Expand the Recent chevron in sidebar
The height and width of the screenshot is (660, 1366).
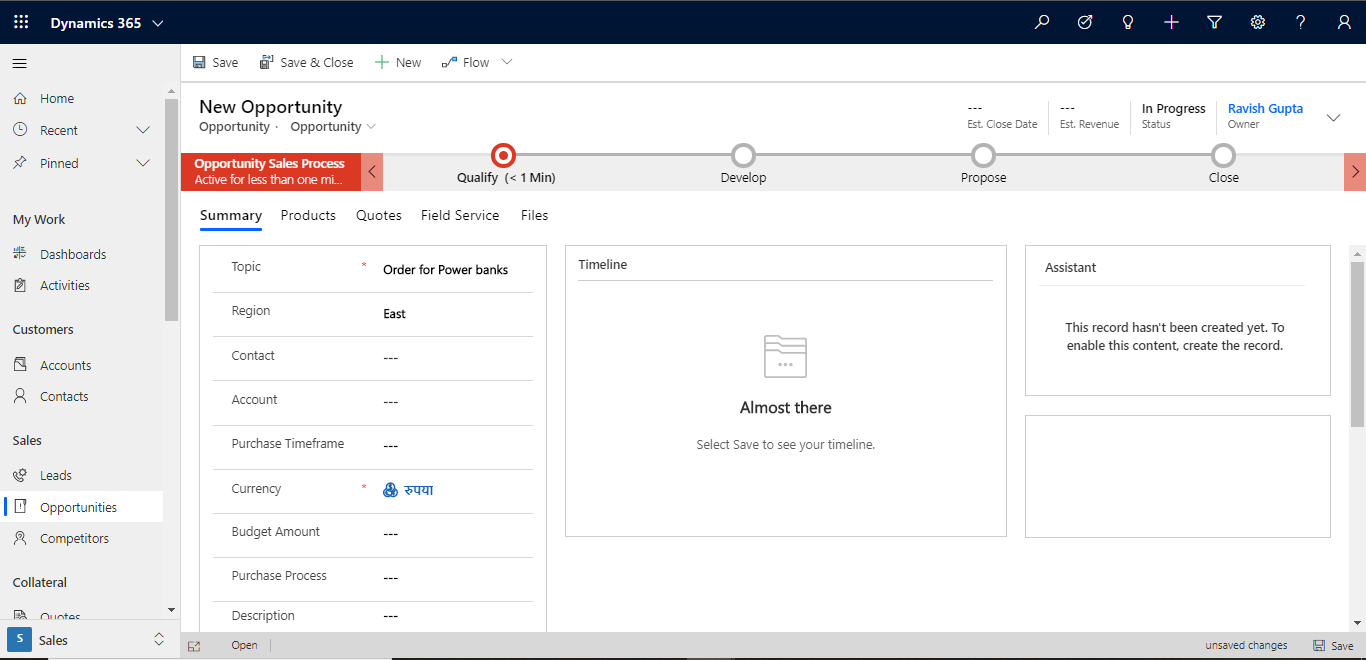[143, 130]
